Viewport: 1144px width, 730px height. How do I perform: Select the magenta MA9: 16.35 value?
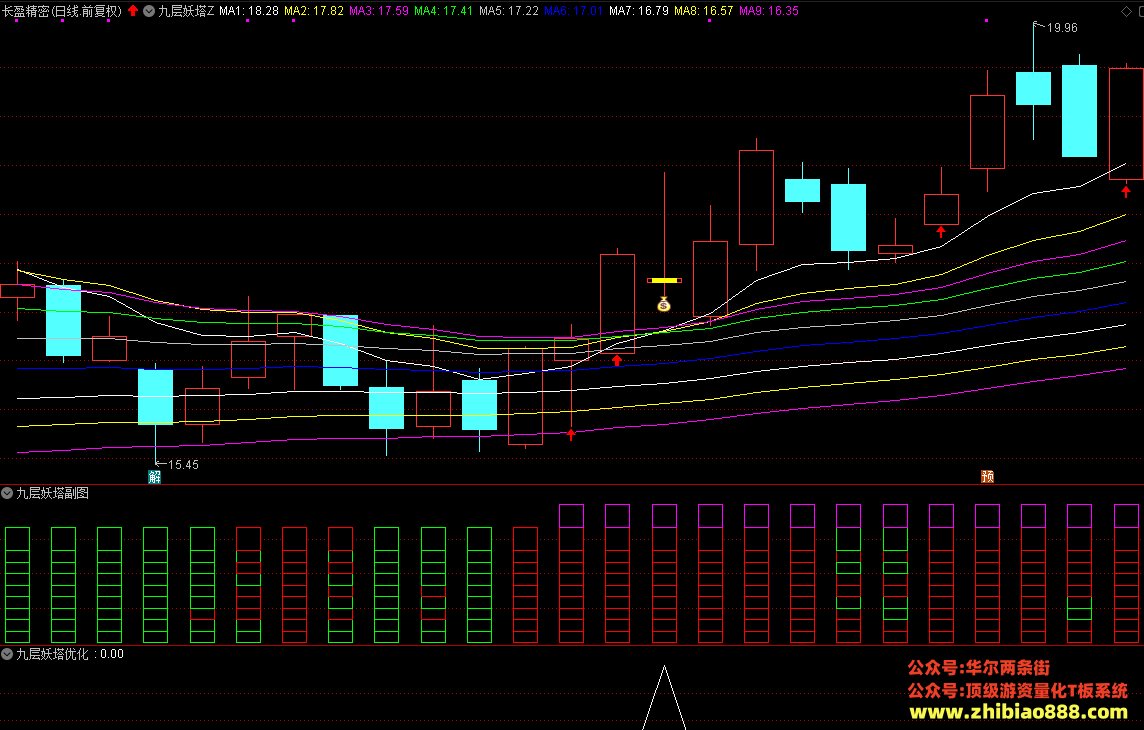click(768, 11)
